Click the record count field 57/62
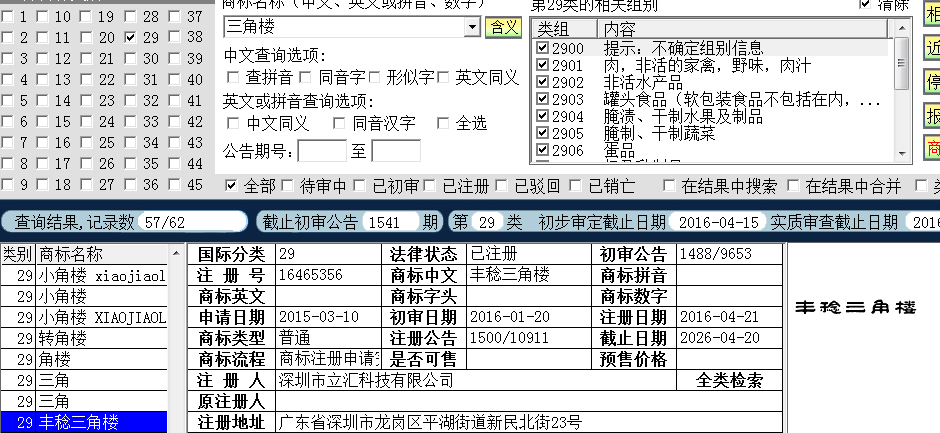The height and width of the screenshot is (433, 940). click(x=192, y=222)
